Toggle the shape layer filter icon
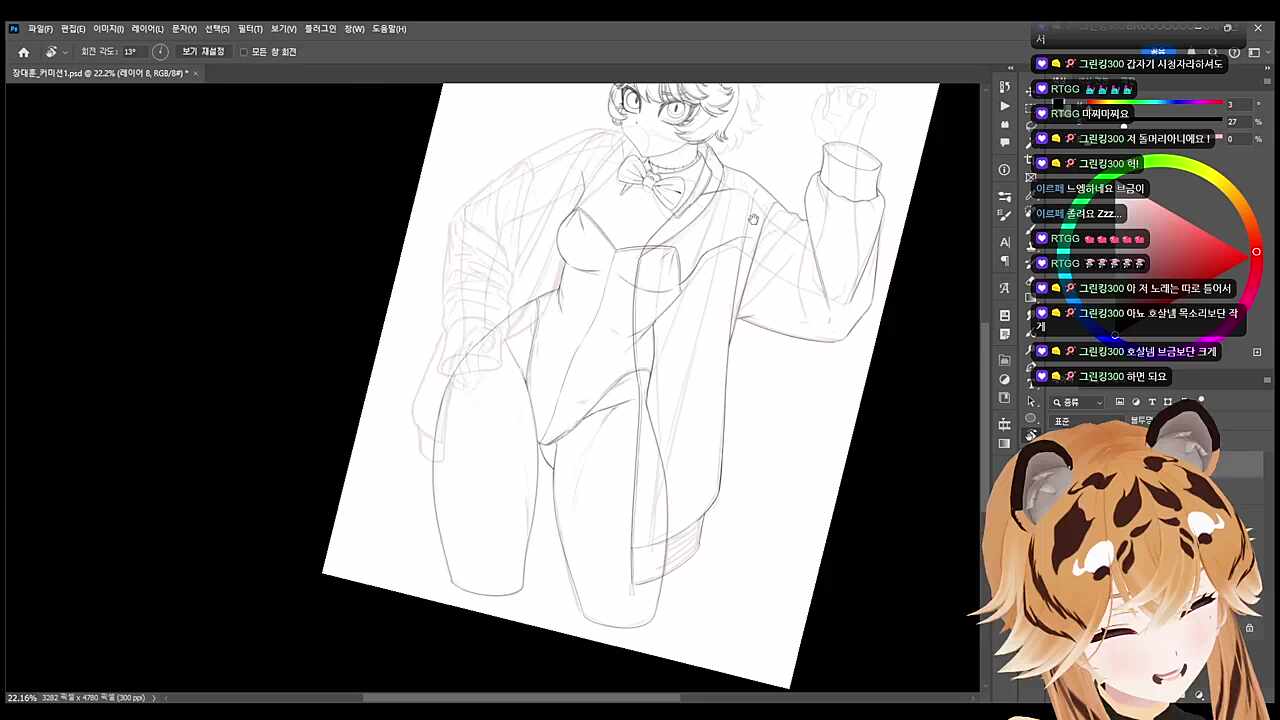This screenshot has height=720, width=1280. [1168, 402]
